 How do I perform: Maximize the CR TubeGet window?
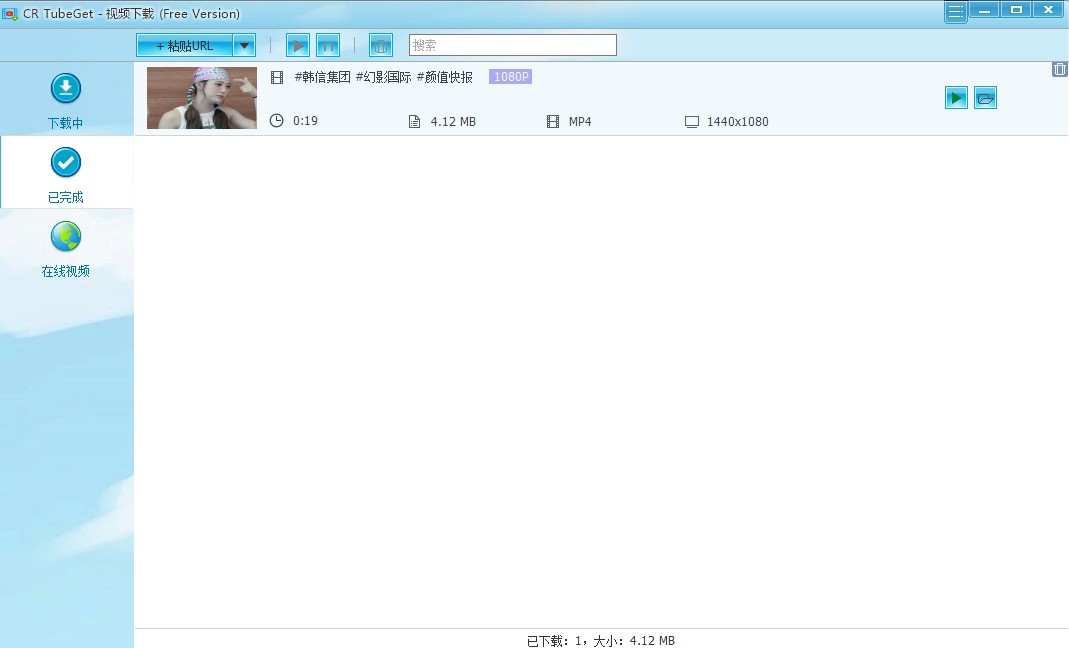tap(1016, 10)
